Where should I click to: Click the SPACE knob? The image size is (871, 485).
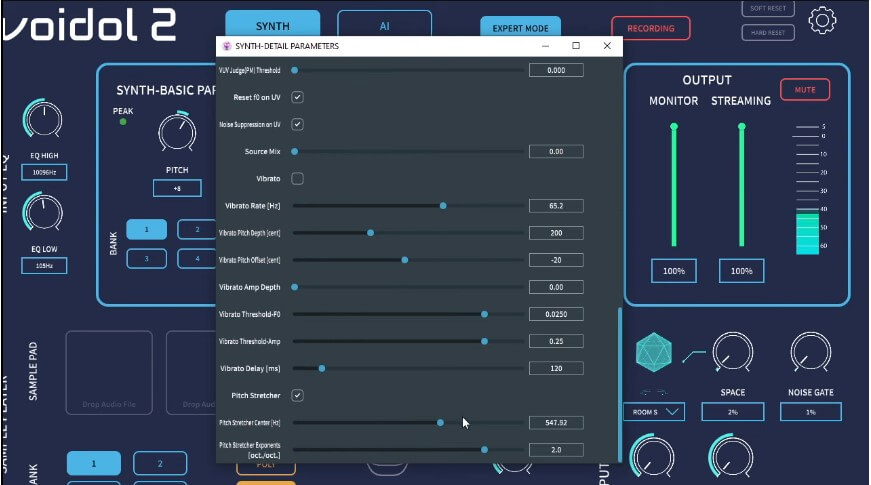point(732,352)
